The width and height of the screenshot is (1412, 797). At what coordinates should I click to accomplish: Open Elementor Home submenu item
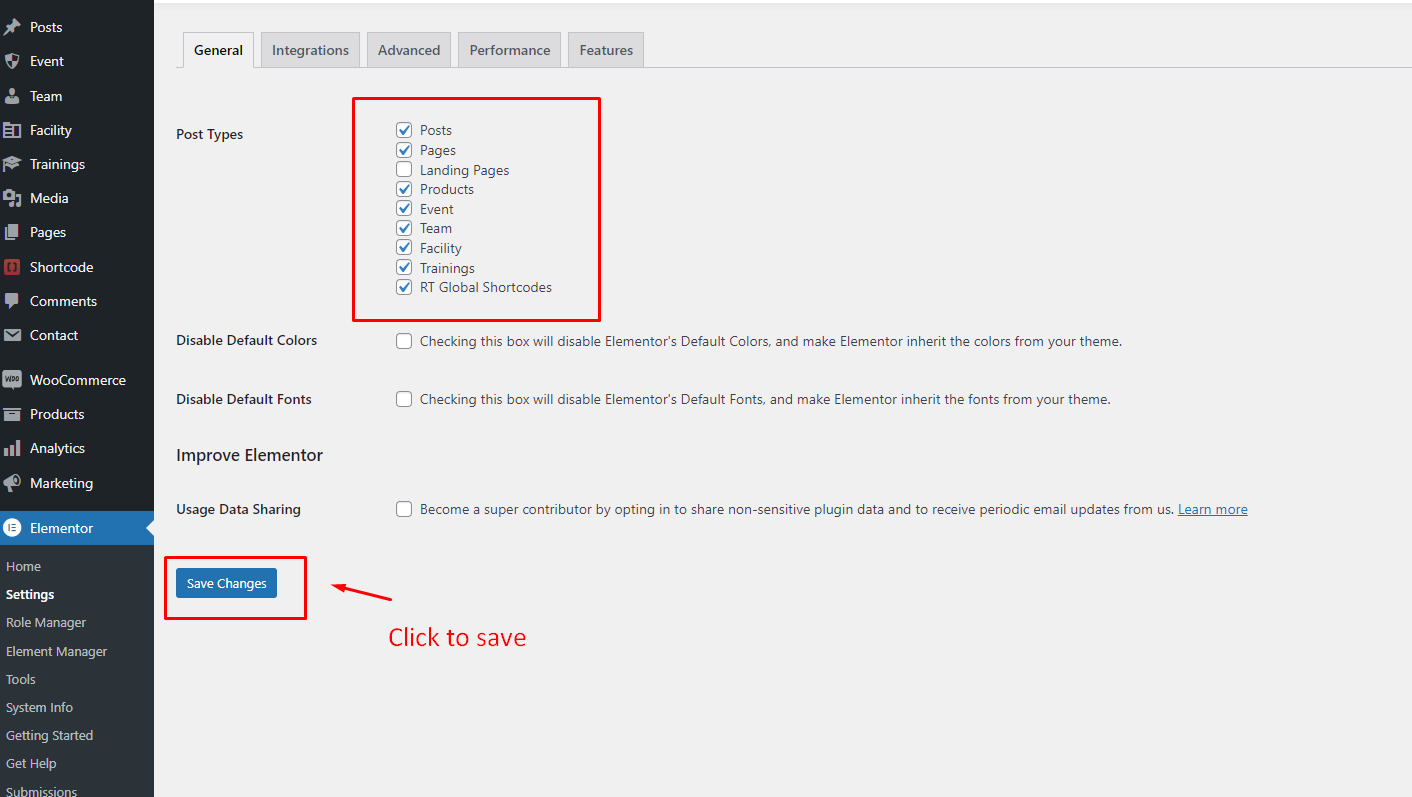coord(23,566)
